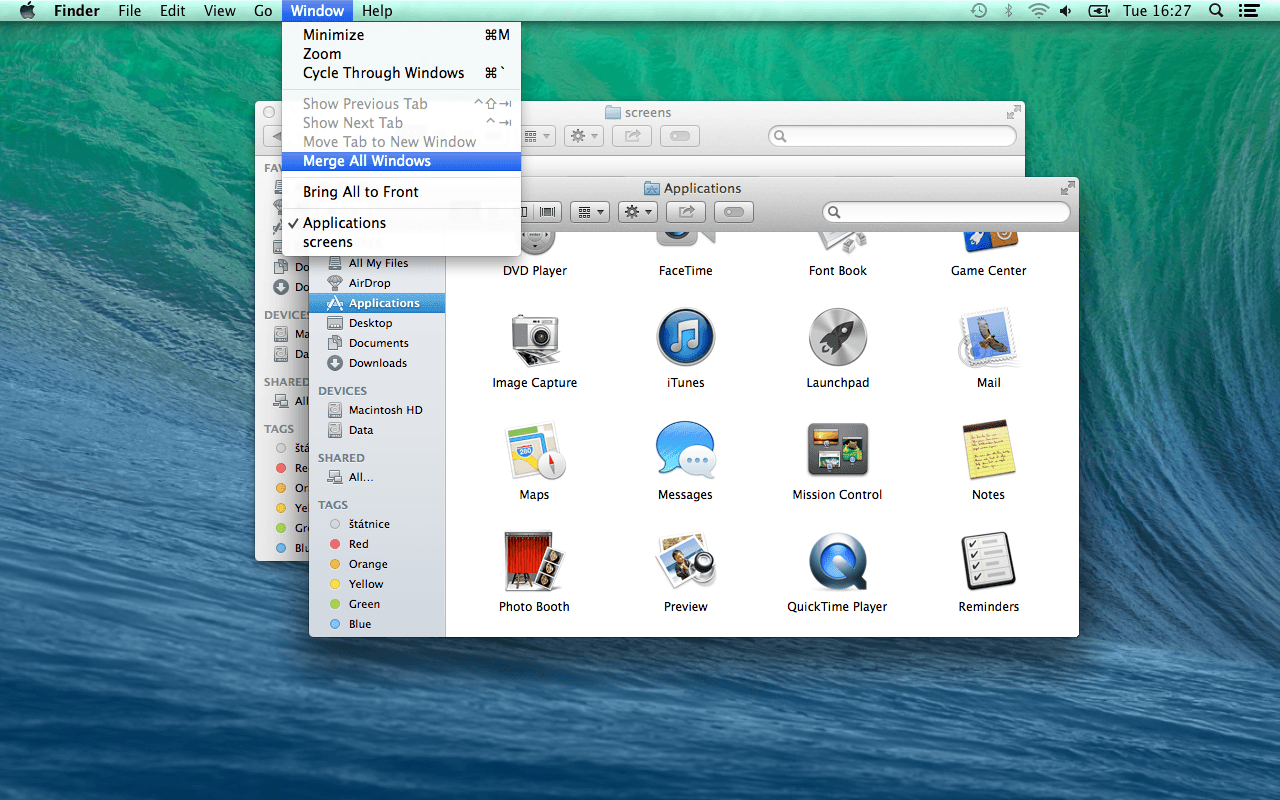Open the DVD Player app icon
The image size is (1280, 800).
[535, 244]
